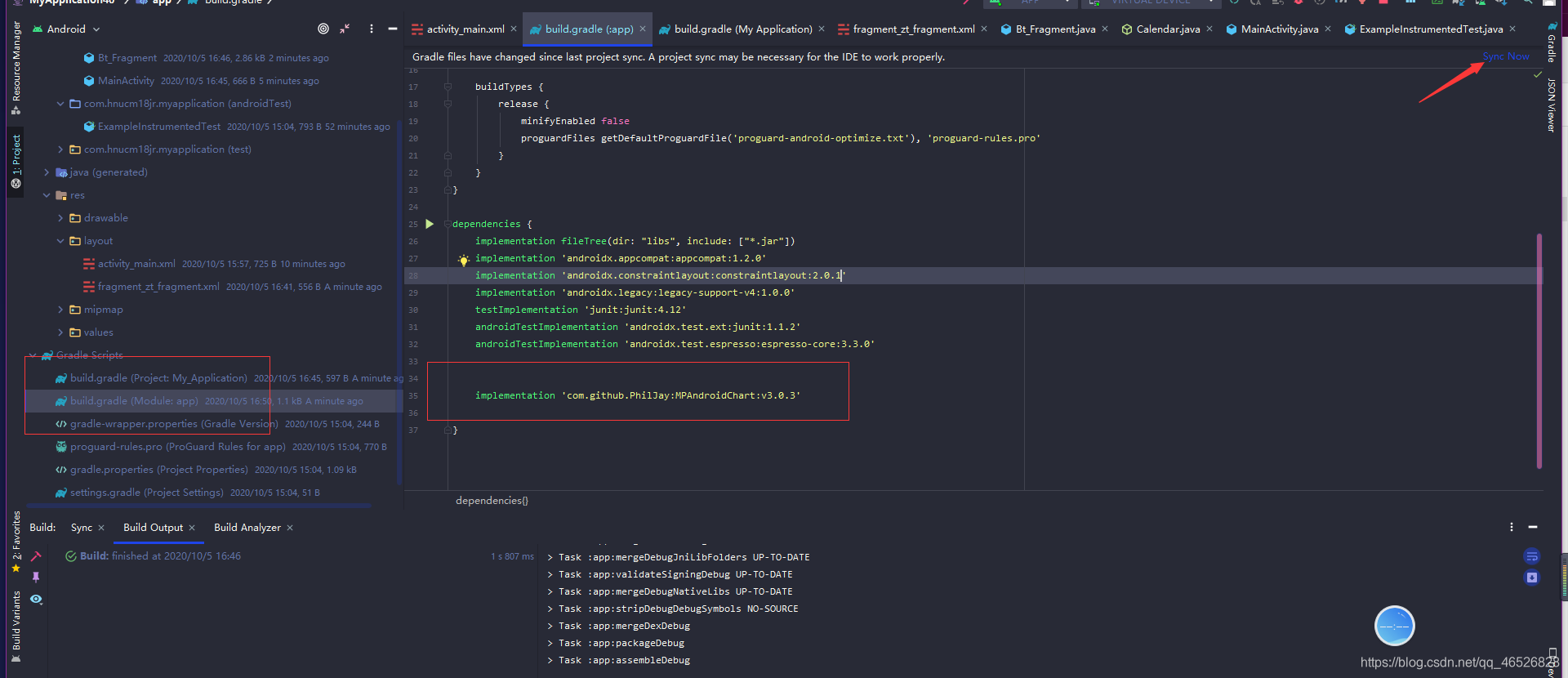
Task: Open the Build Analyzer tab
Action: coord(247,528)
